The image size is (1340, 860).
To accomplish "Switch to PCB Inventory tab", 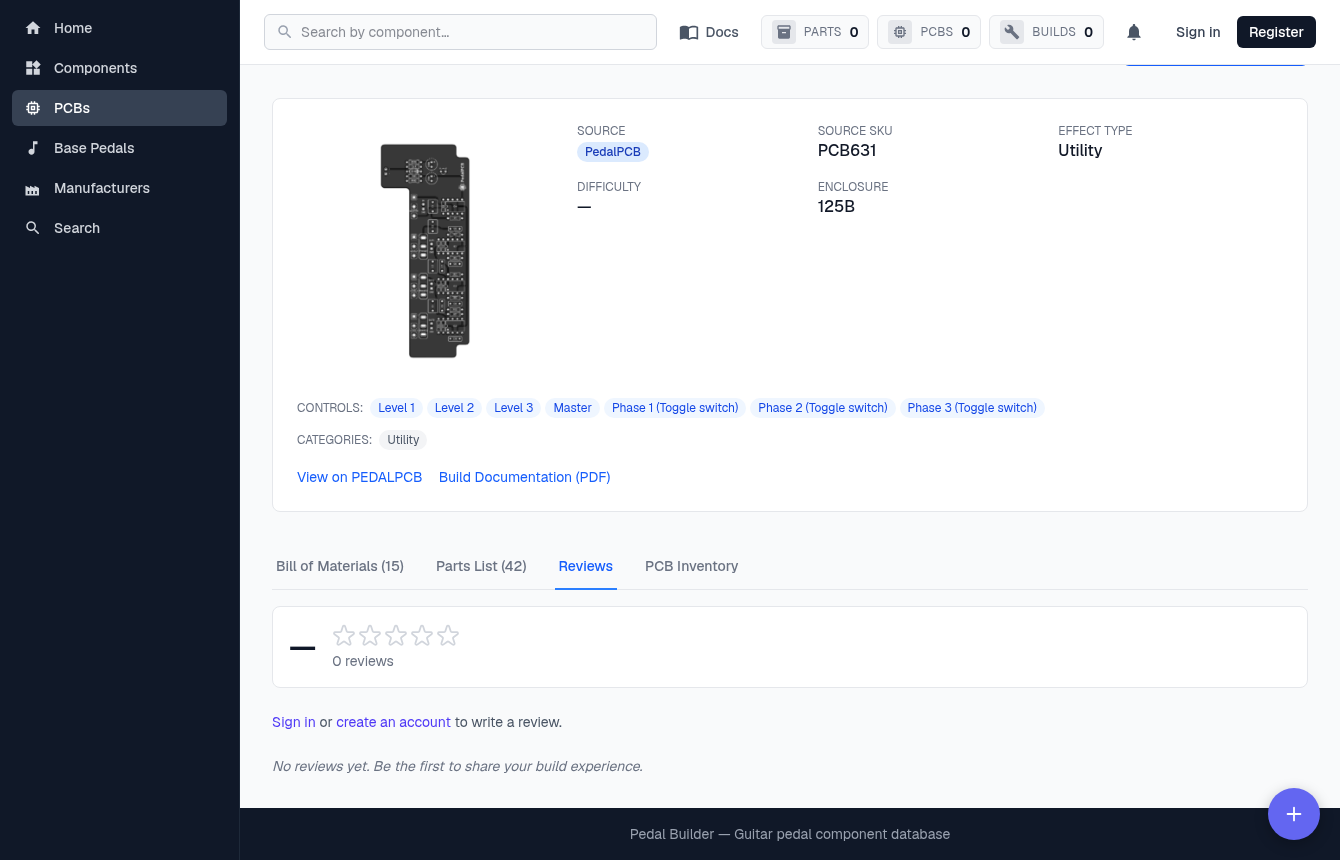I will [x=692, y=566].
